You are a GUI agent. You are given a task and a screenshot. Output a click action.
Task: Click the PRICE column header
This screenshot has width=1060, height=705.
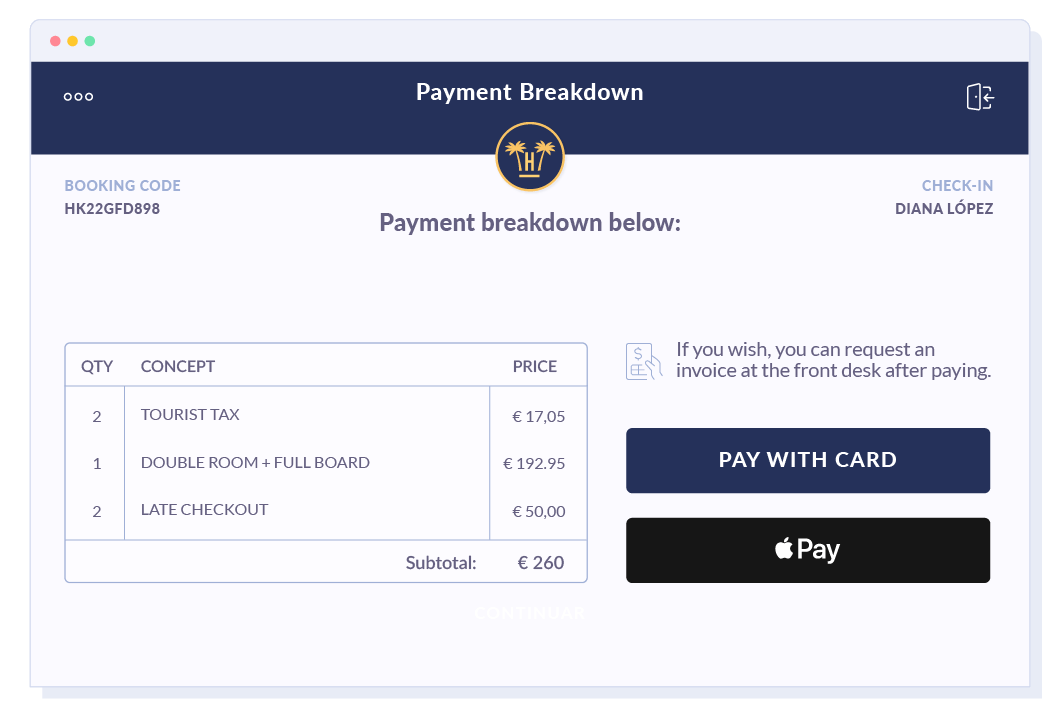[534, 366]
